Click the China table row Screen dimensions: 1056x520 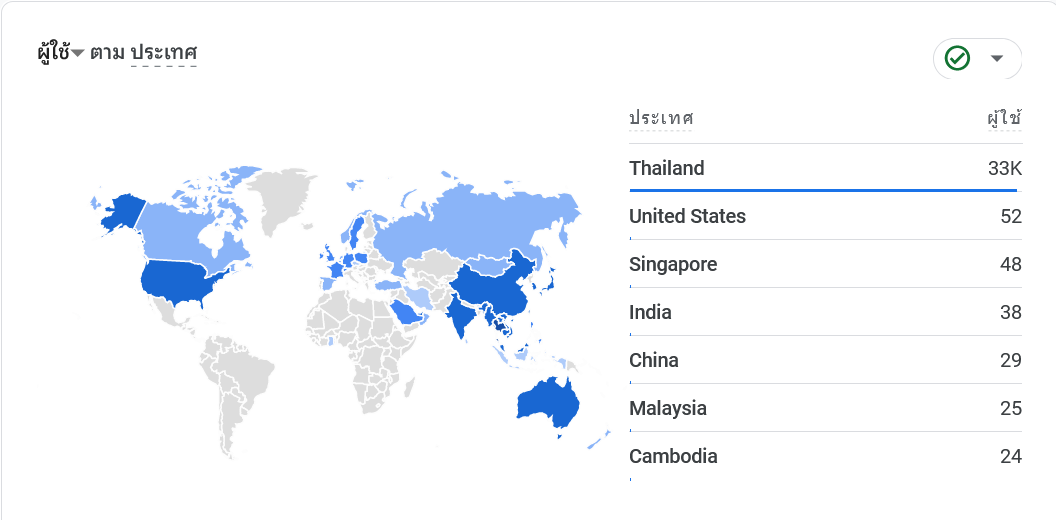tap(826, 360)
